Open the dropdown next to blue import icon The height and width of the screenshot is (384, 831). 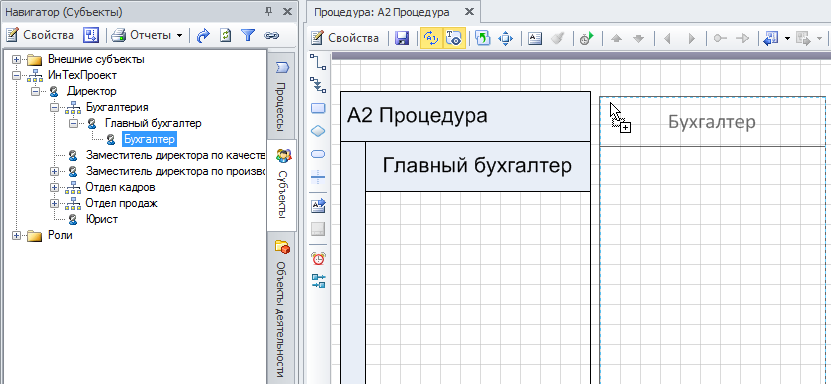(x=787, y=38)
